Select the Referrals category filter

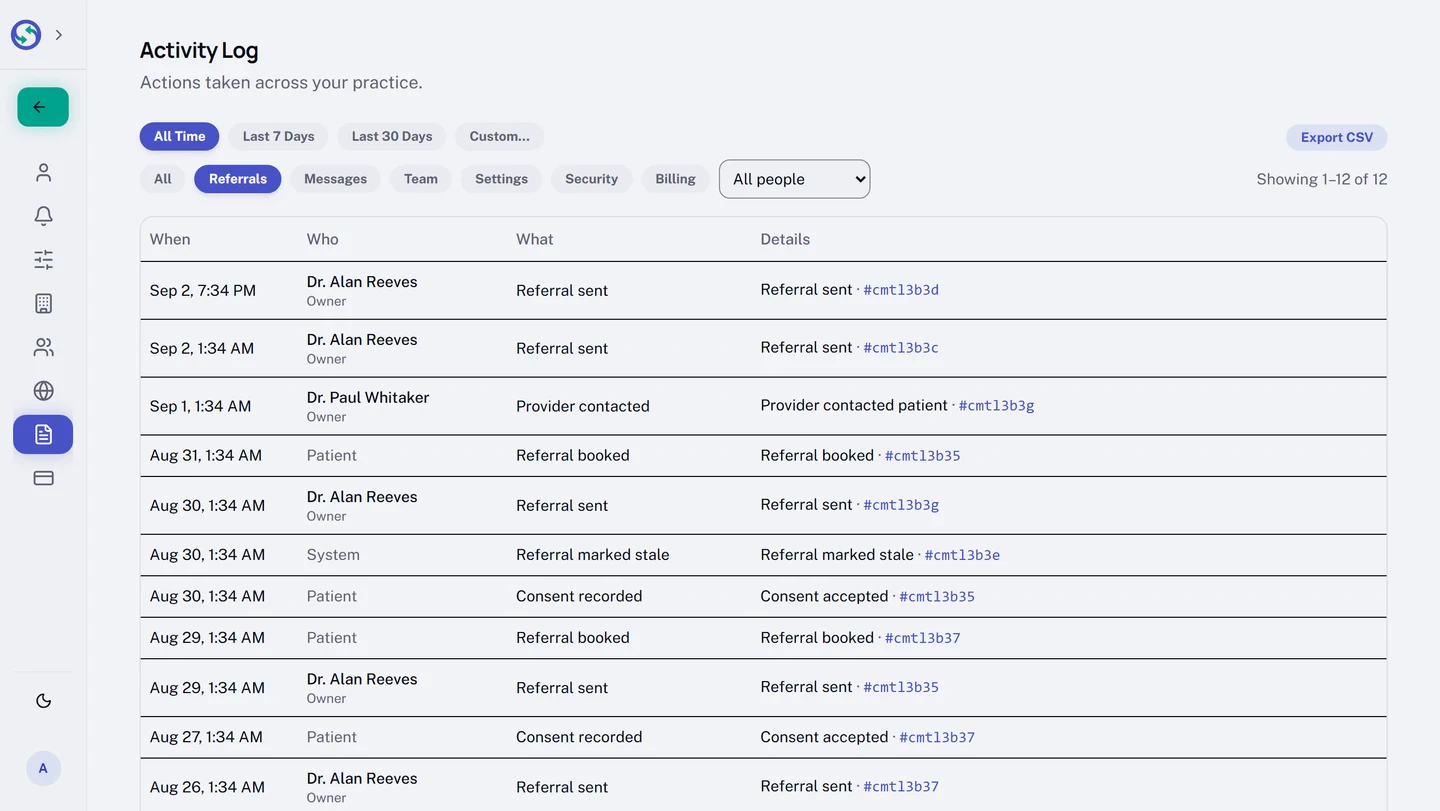pyautogui.click(x=238, y=179)
